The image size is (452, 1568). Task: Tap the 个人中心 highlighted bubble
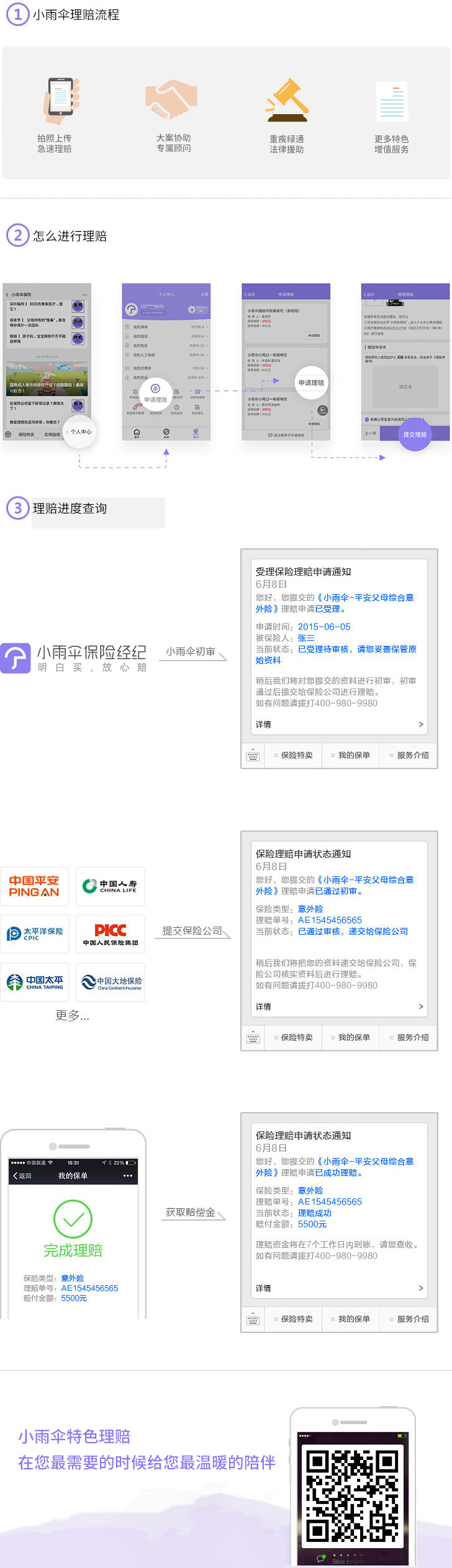80,432
